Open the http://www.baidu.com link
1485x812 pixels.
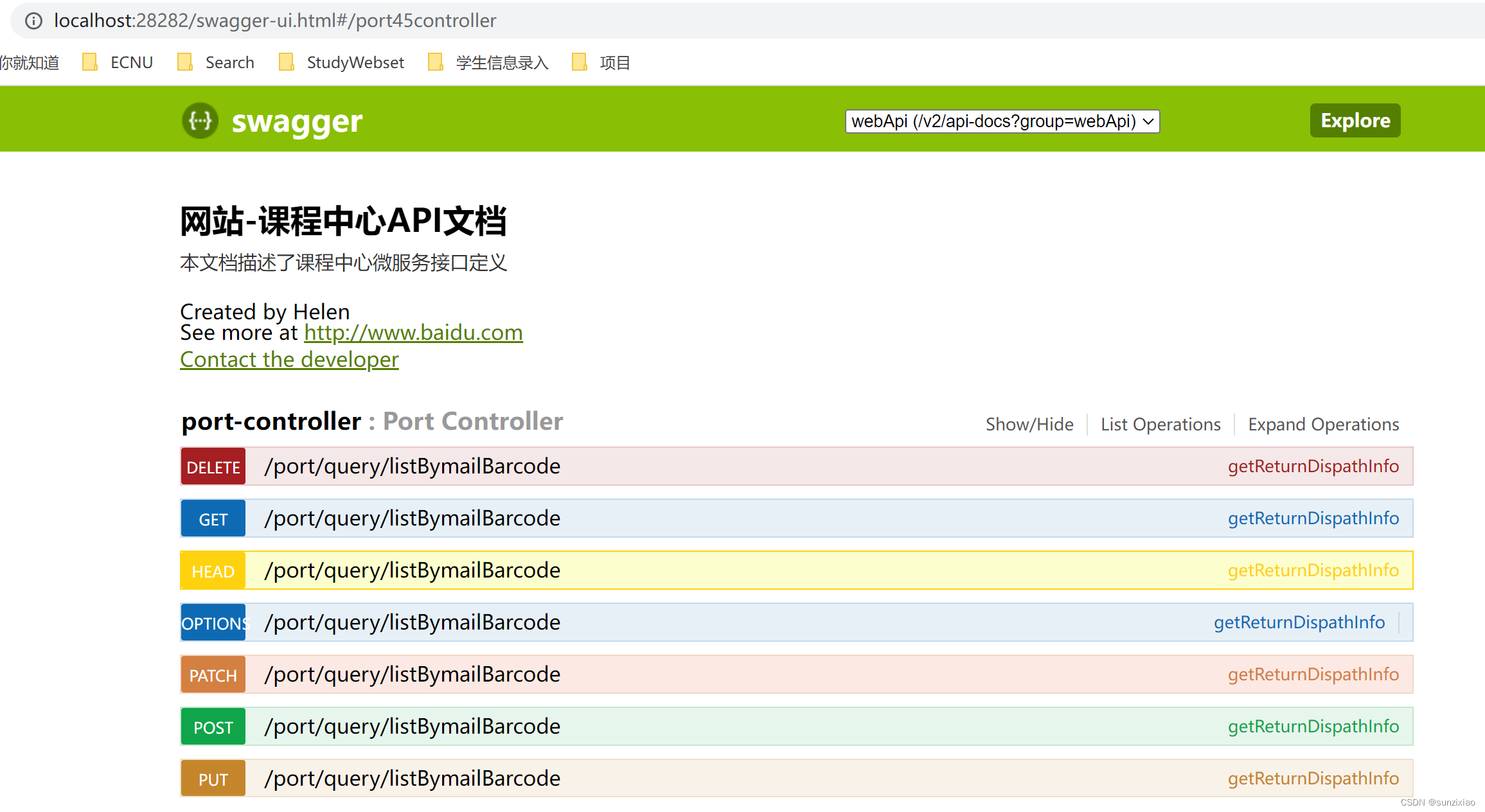click(x=413, y=333)
